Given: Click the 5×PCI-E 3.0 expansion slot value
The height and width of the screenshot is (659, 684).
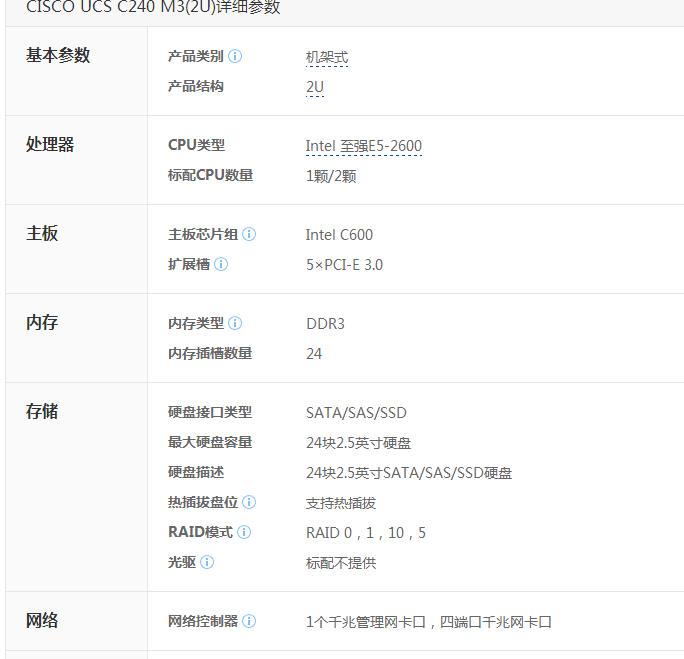Looking at the screenshot, I should click(x=344, y=265).
